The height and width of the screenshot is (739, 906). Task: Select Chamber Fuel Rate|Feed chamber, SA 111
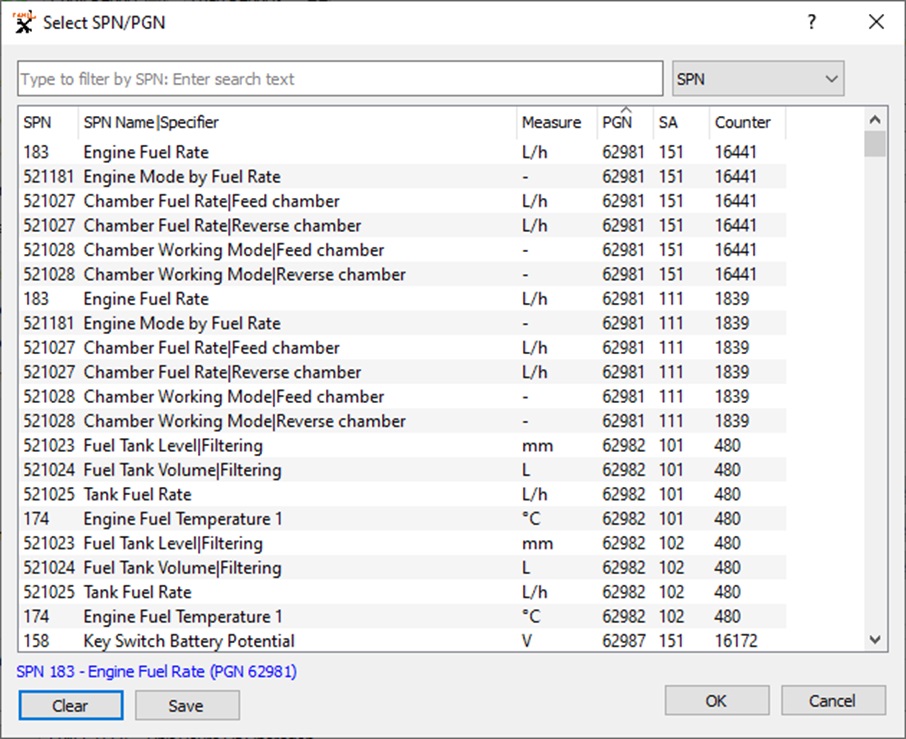(x=403, y=348)
